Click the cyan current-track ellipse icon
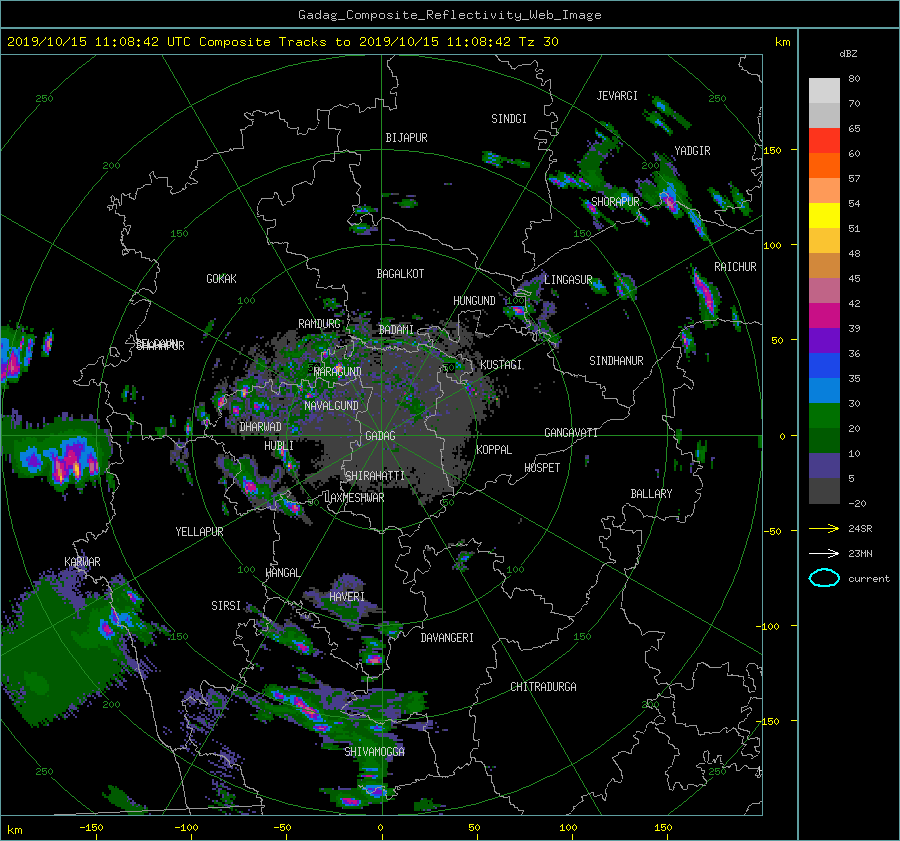The width and height of the screenshot is (900, 841). click(x=824, y=578)
